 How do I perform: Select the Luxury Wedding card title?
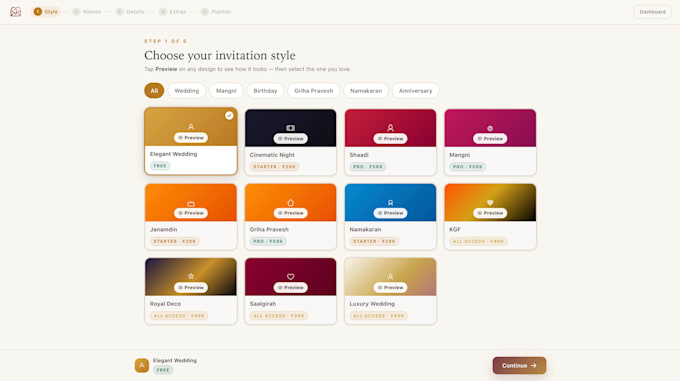(x=372, y=304)
